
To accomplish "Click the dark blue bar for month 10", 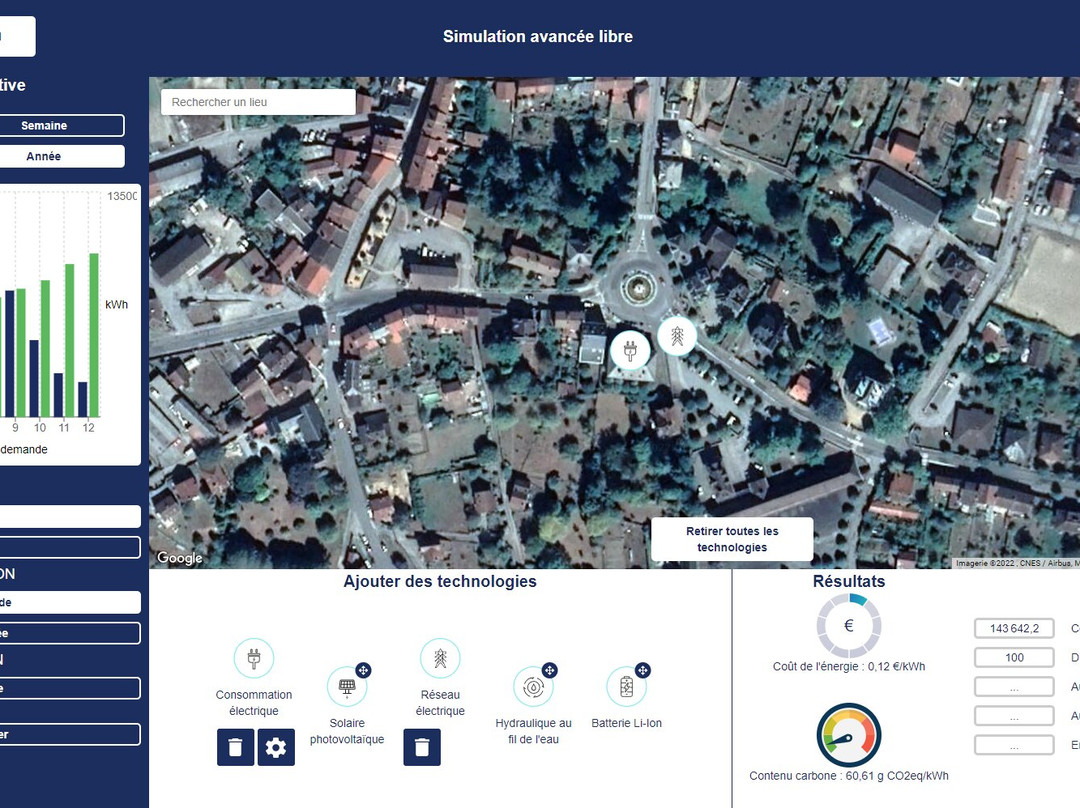I will (34, 378).
